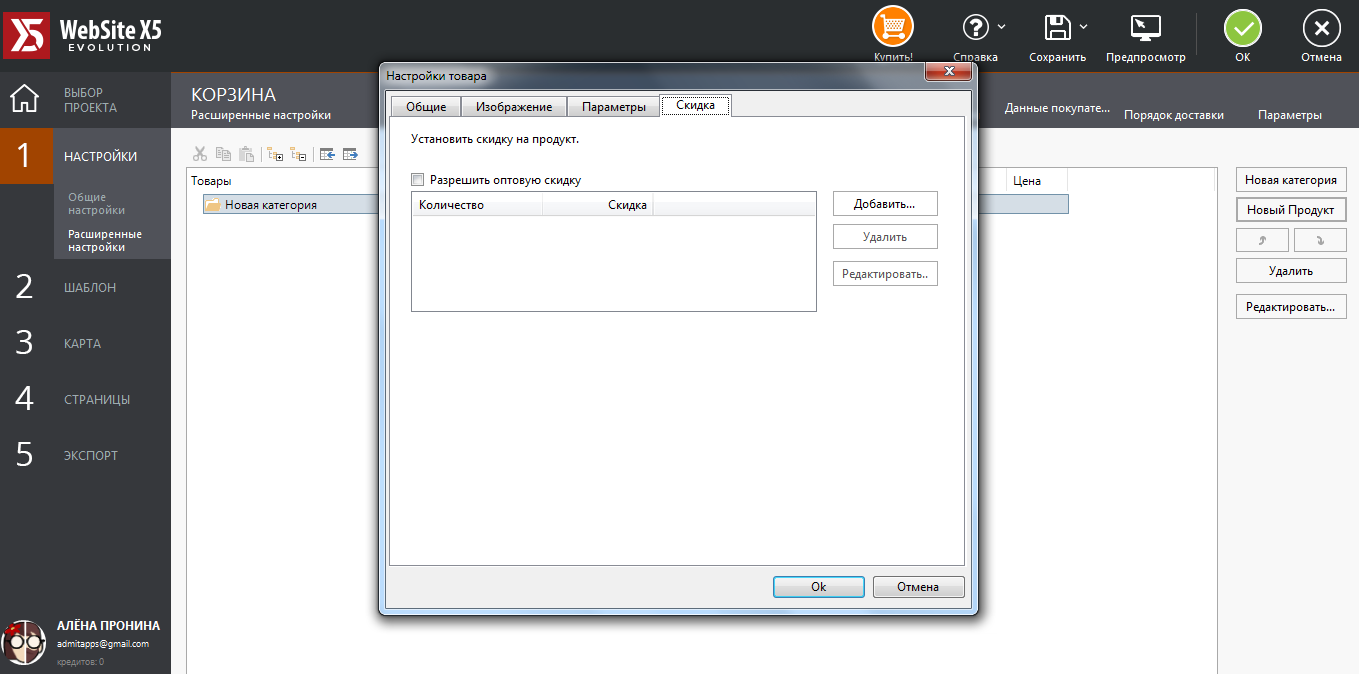Click the move up arrow button
This screenshot has width=1359, height=674.
tap(1262, 240)
